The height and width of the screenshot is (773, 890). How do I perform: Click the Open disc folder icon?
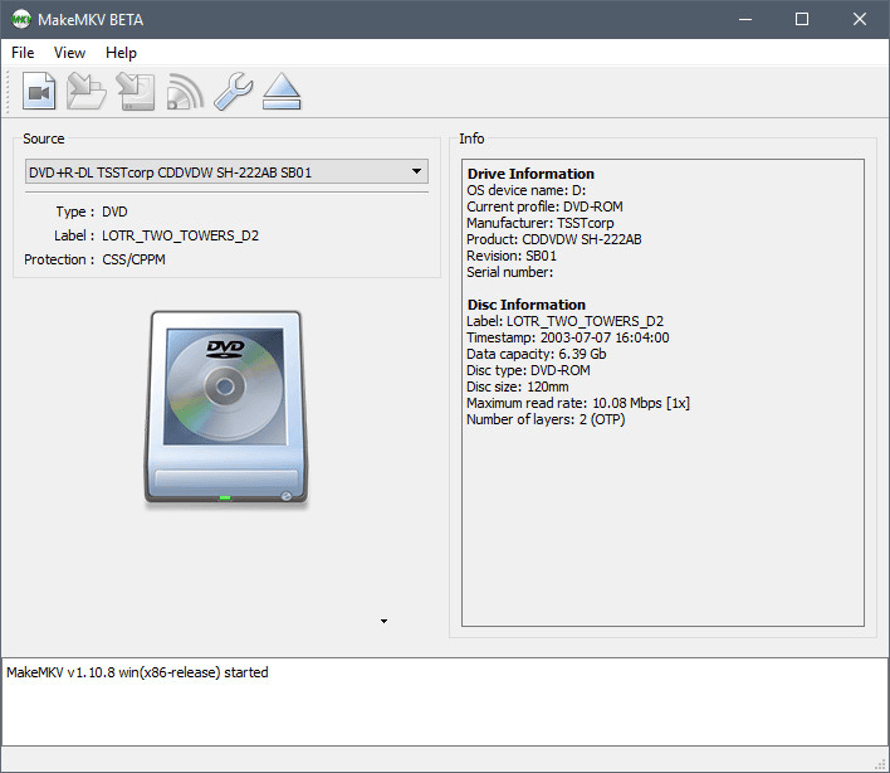tap(86, 92)
